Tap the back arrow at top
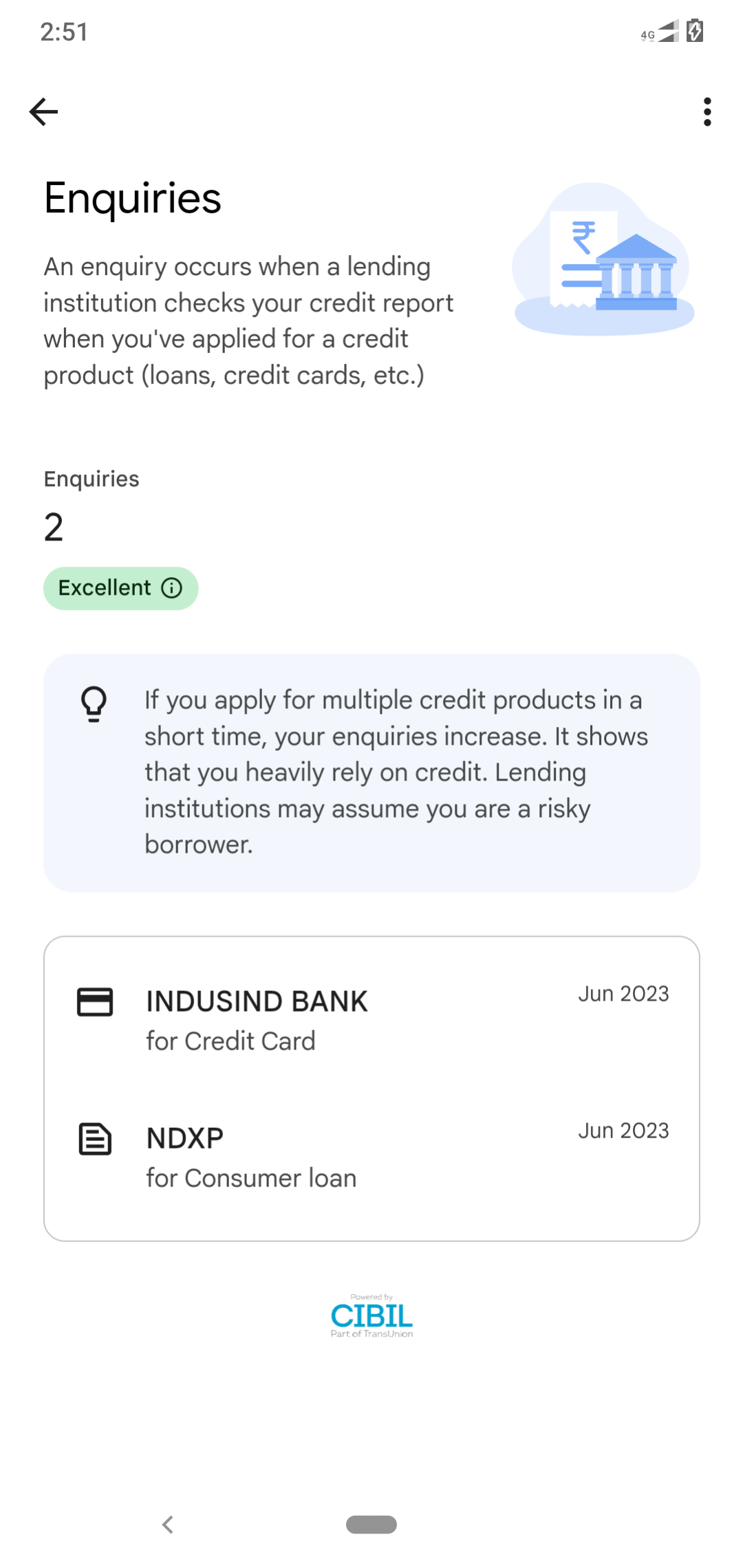This screenshot has width=743, height=1568. pos(43,112)
